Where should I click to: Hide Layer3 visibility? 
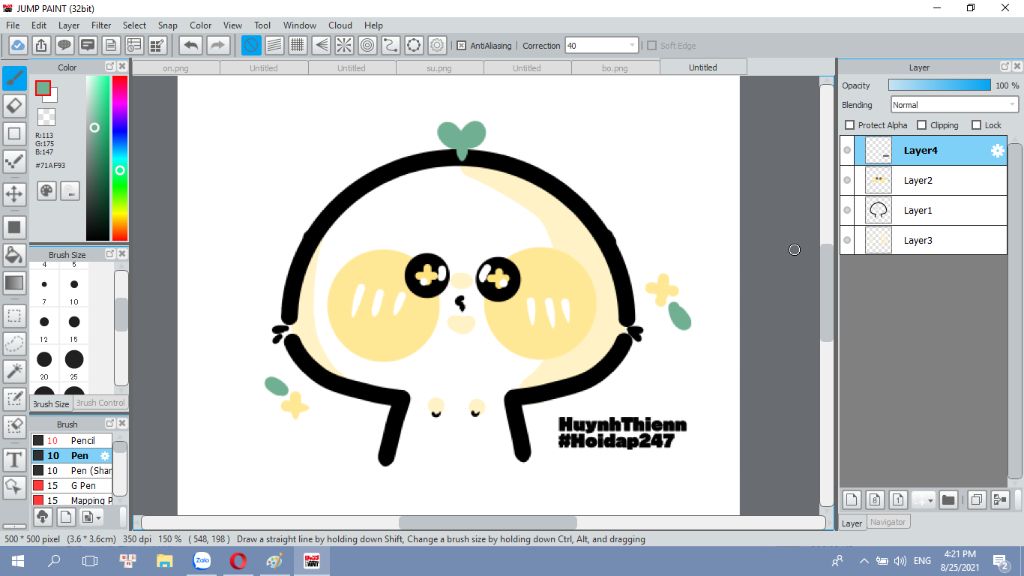pos(847,240)
